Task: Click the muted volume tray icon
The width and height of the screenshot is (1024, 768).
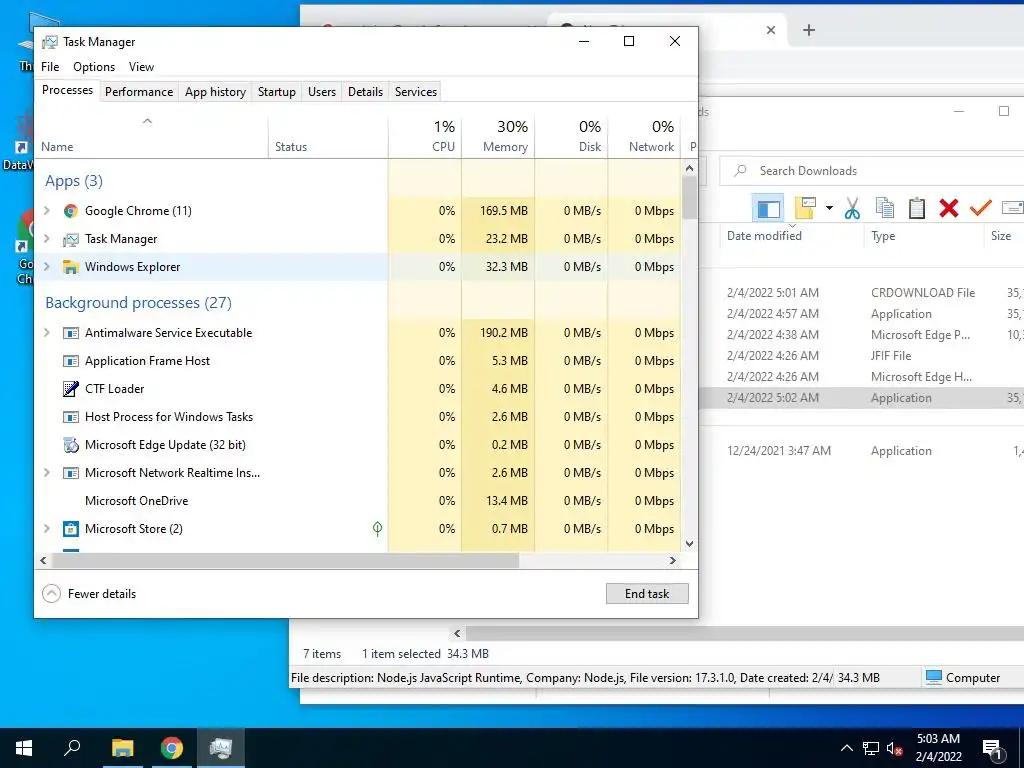Action: click(894, 748)
